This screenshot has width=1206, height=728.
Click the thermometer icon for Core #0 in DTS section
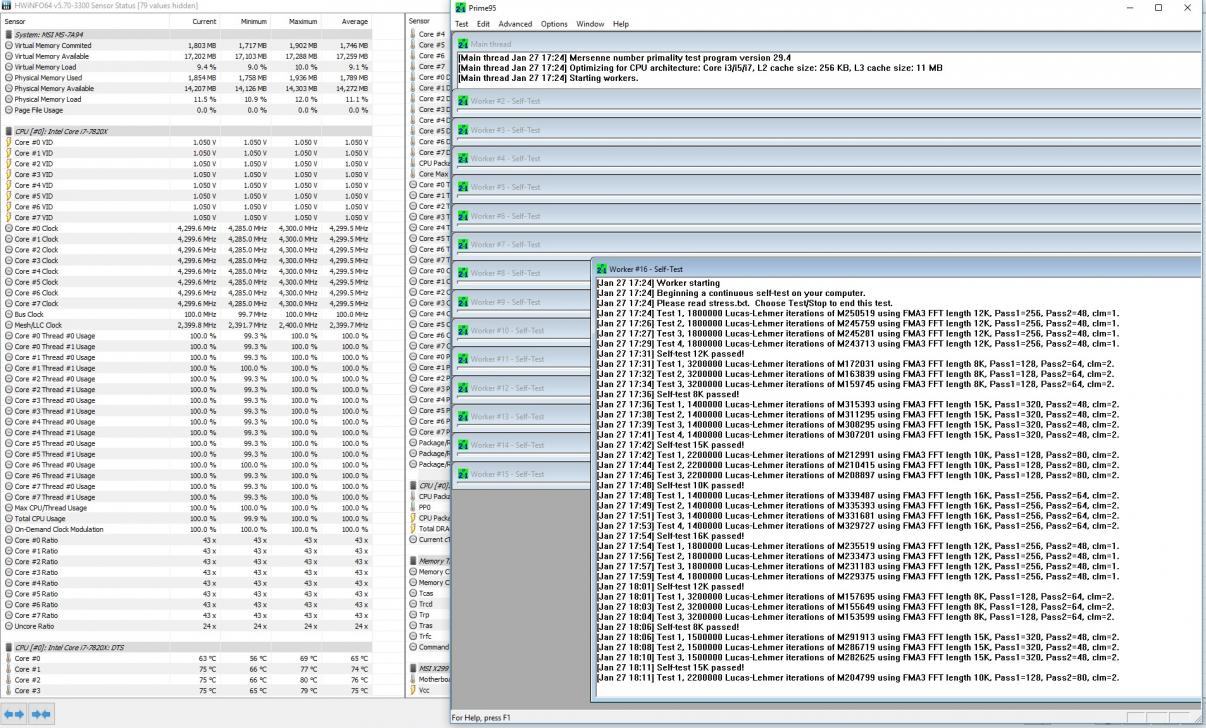(x=9, y=658)
